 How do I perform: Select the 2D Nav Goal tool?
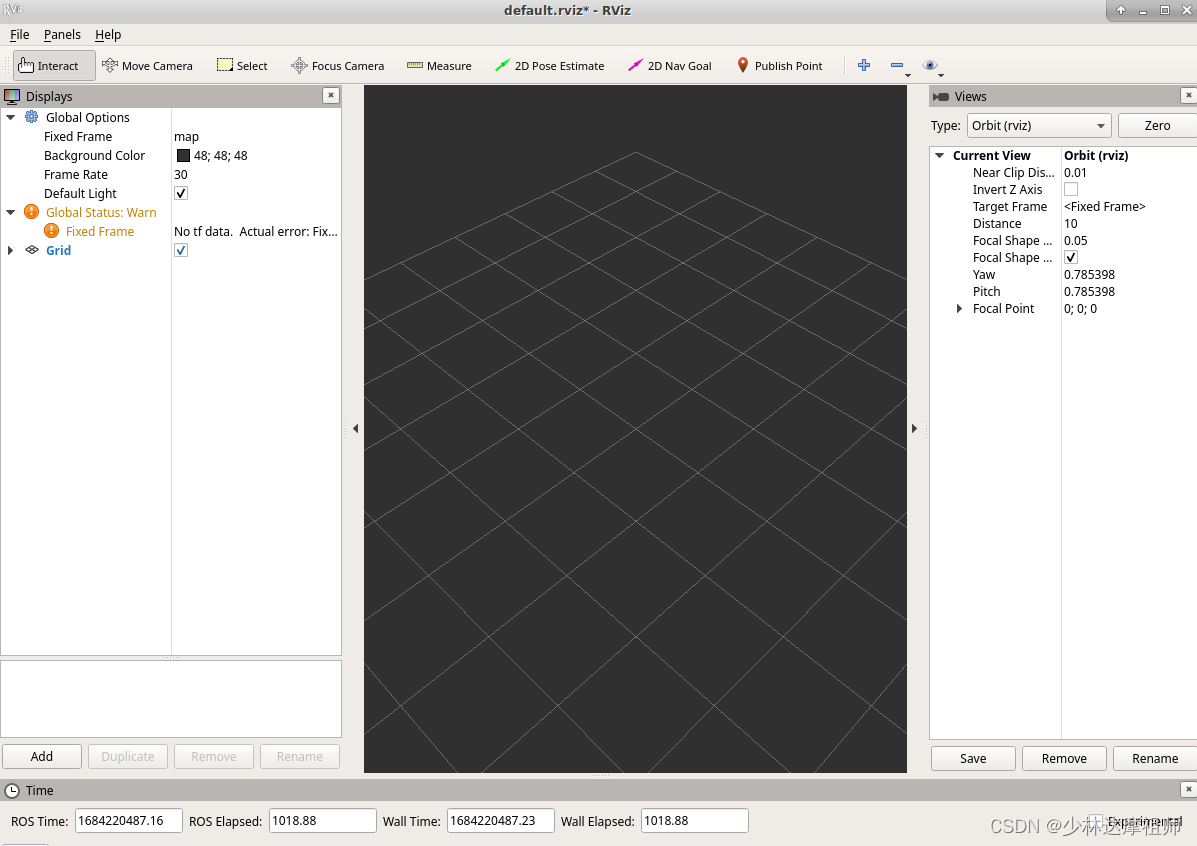click(669, 66)
